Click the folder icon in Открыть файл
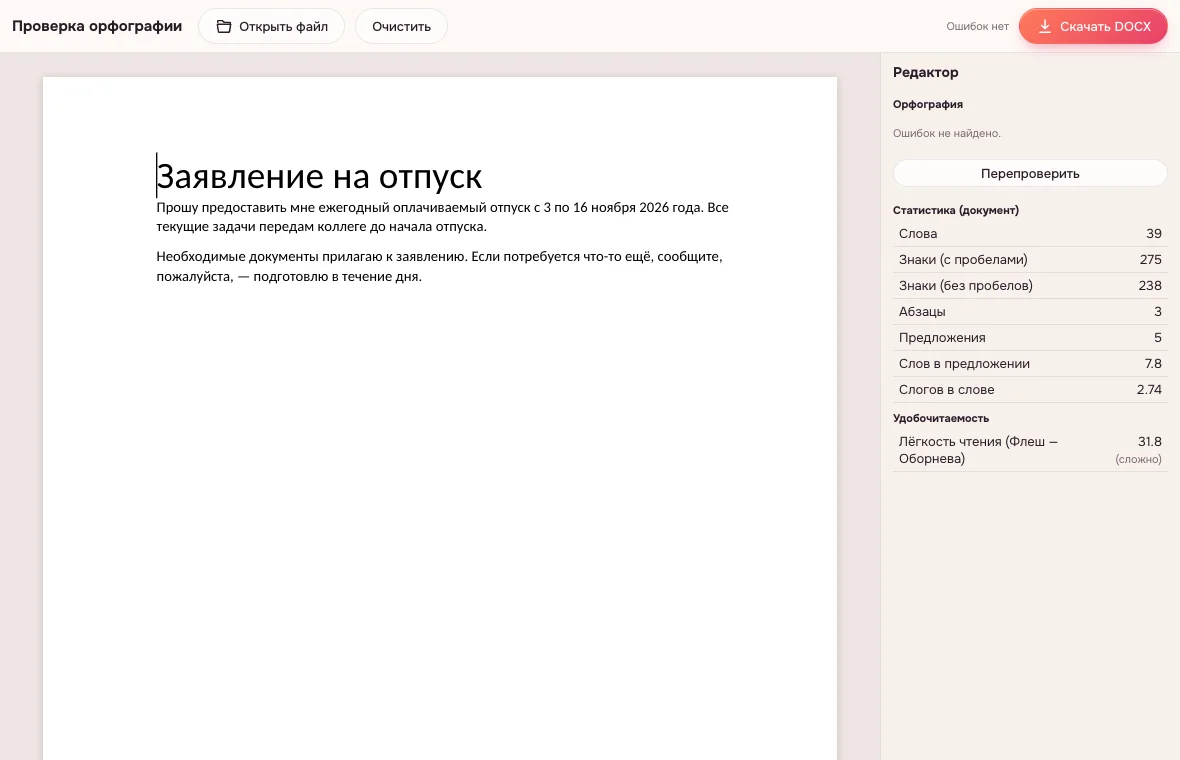The width and height of the screenshot is (1180, 760). (224, 26)
